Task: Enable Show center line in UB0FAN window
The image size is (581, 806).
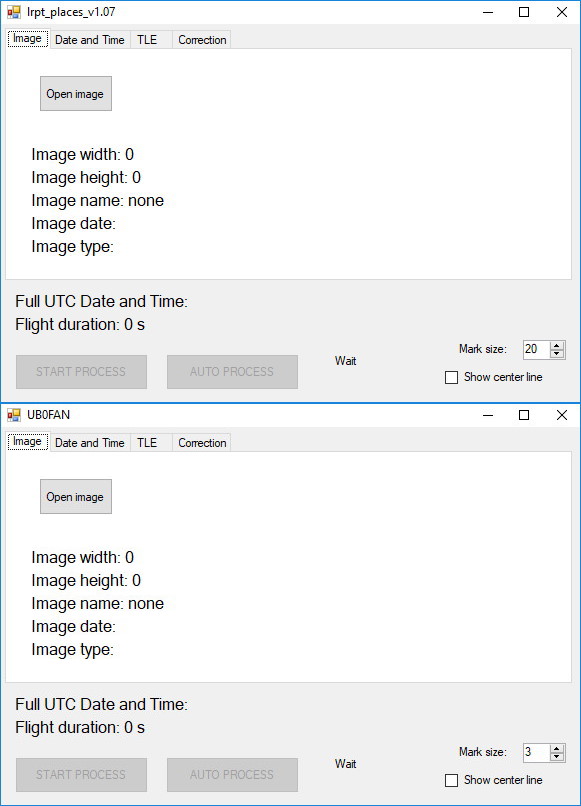Action: 451,780
